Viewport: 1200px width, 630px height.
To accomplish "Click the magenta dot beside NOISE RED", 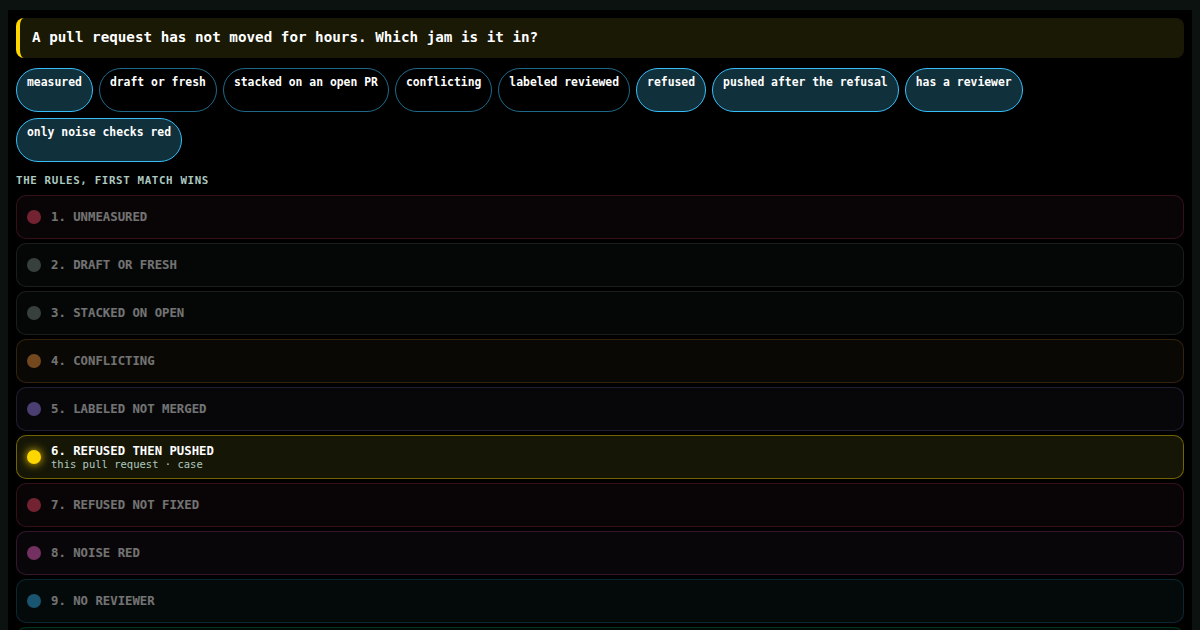I will click(x=34, y=553).
